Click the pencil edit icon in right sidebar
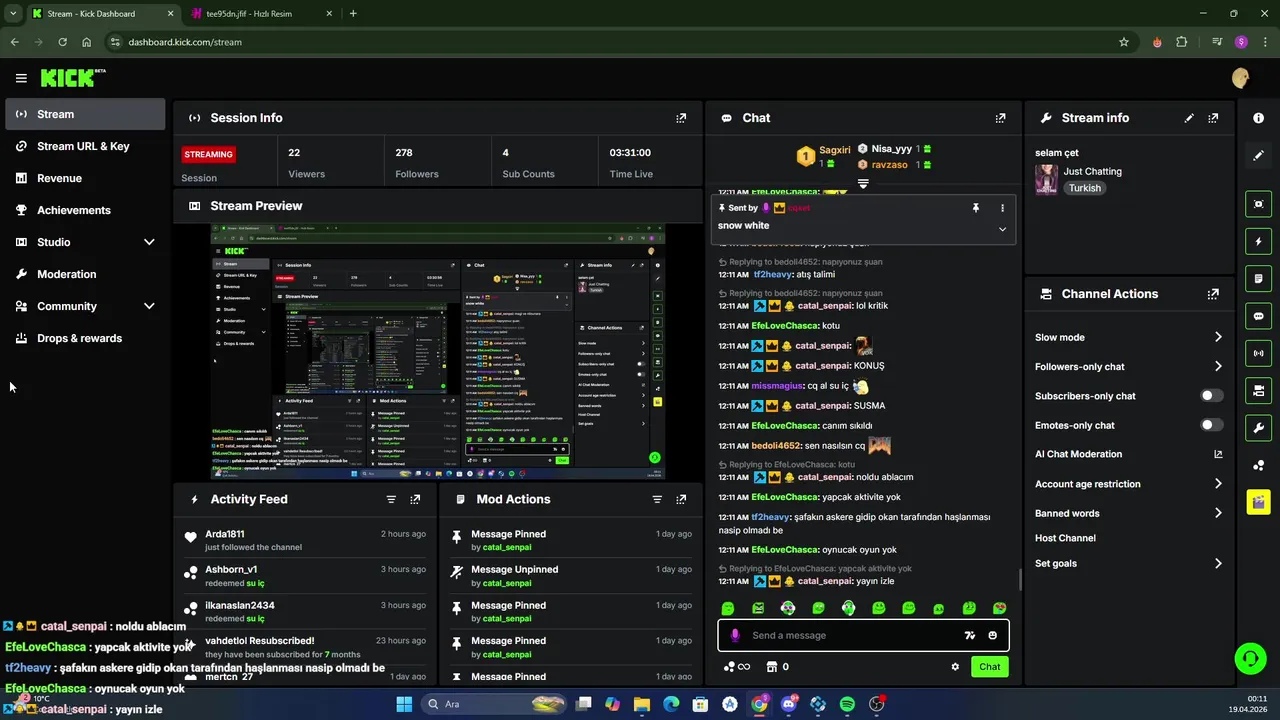 pyautogui.click(x=1258, y=156)
